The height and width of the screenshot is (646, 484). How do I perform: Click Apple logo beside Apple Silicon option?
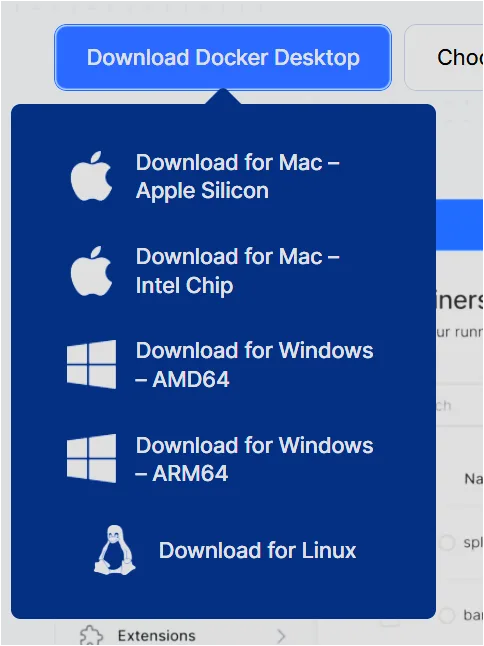[x=91, y=176]
